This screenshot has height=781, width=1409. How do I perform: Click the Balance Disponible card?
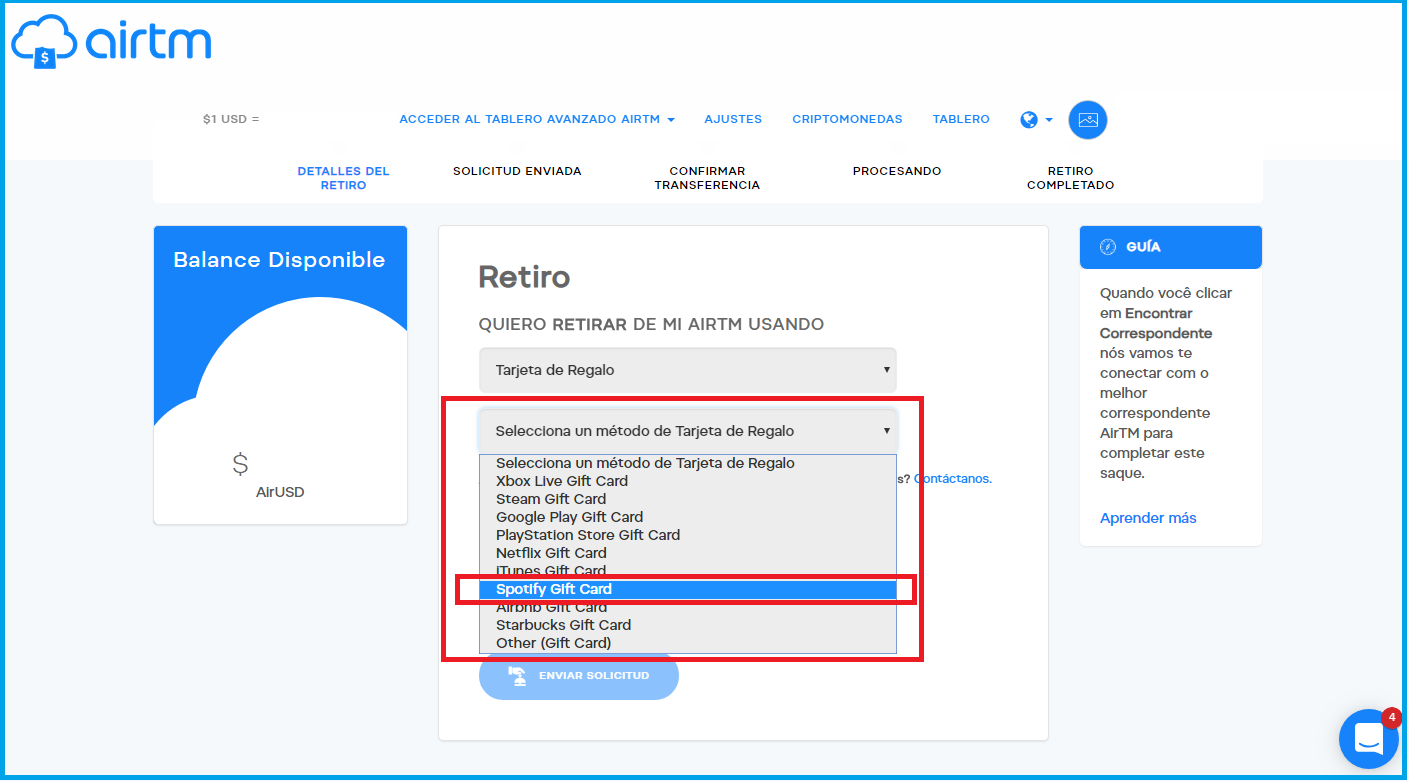coord(280,374)
